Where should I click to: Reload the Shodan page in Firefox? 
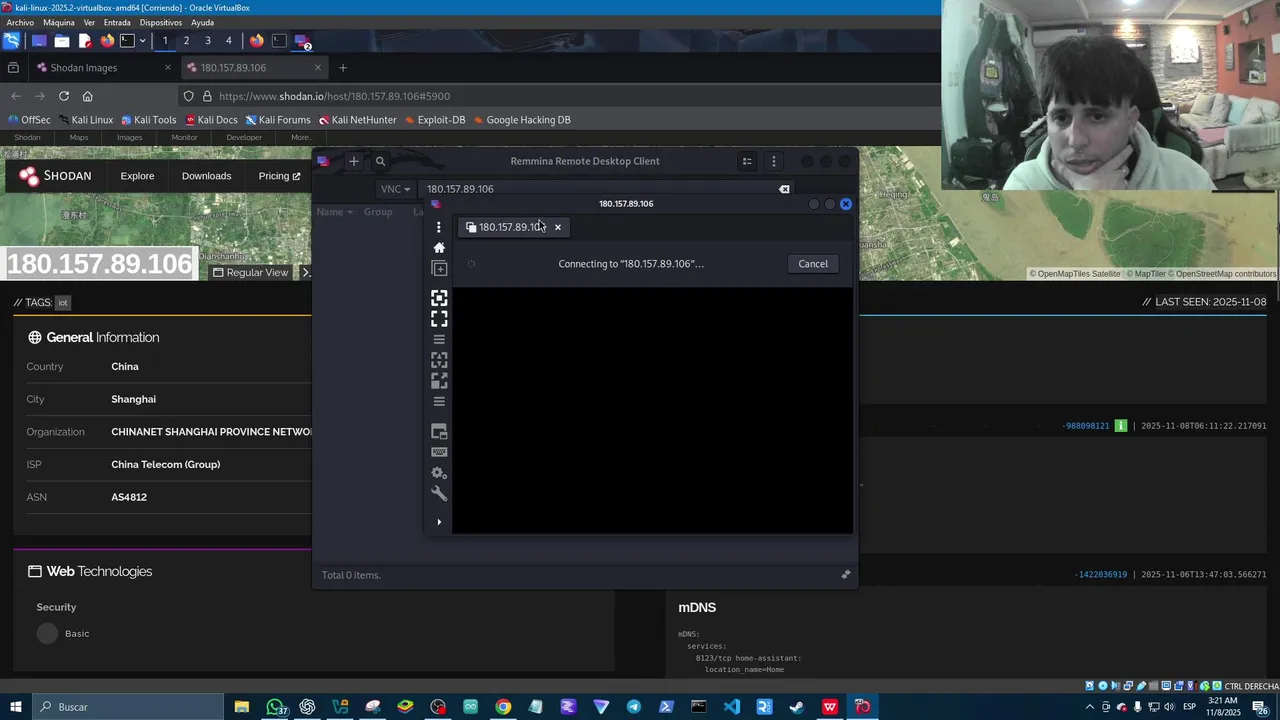pos(64,96)
